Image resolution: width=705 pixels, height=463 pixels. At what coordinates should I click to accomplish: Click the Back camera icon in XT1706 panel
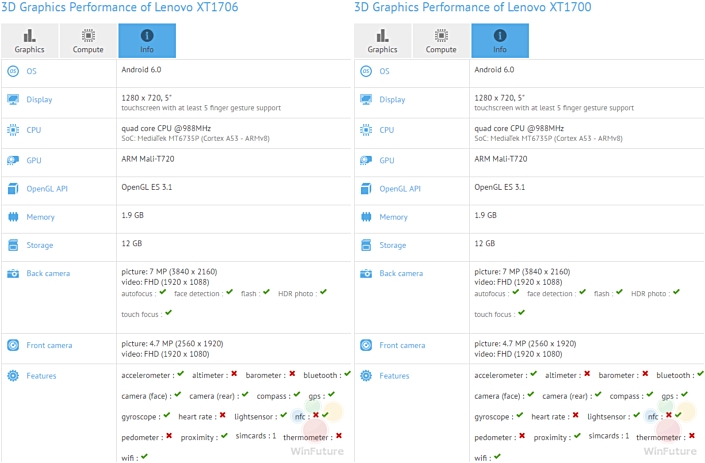pos(13,273)
